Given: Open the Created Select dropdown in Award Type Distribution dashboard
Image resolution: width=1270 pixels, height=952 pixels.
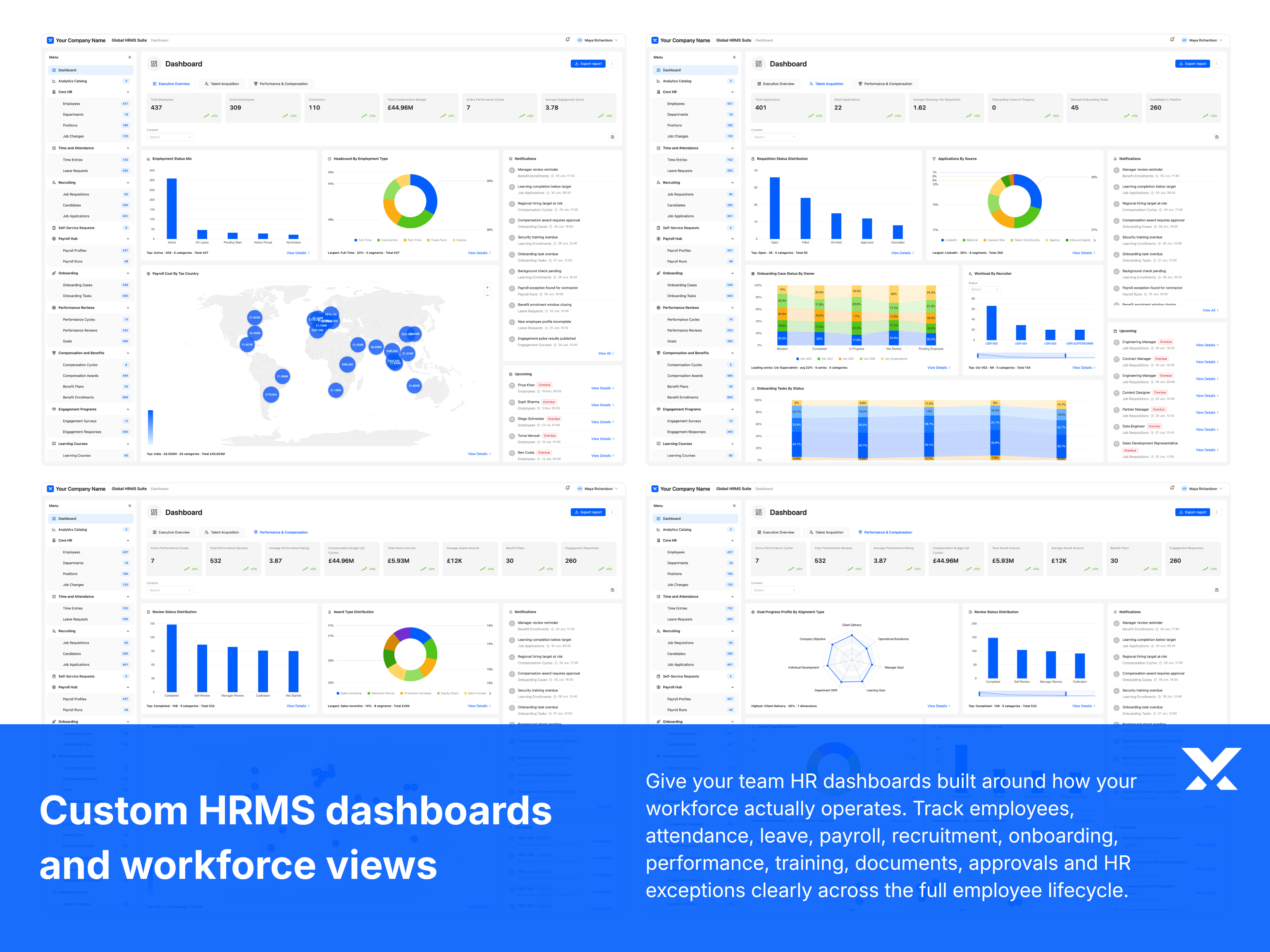Looking at the screenshot, I should (170, 590).
